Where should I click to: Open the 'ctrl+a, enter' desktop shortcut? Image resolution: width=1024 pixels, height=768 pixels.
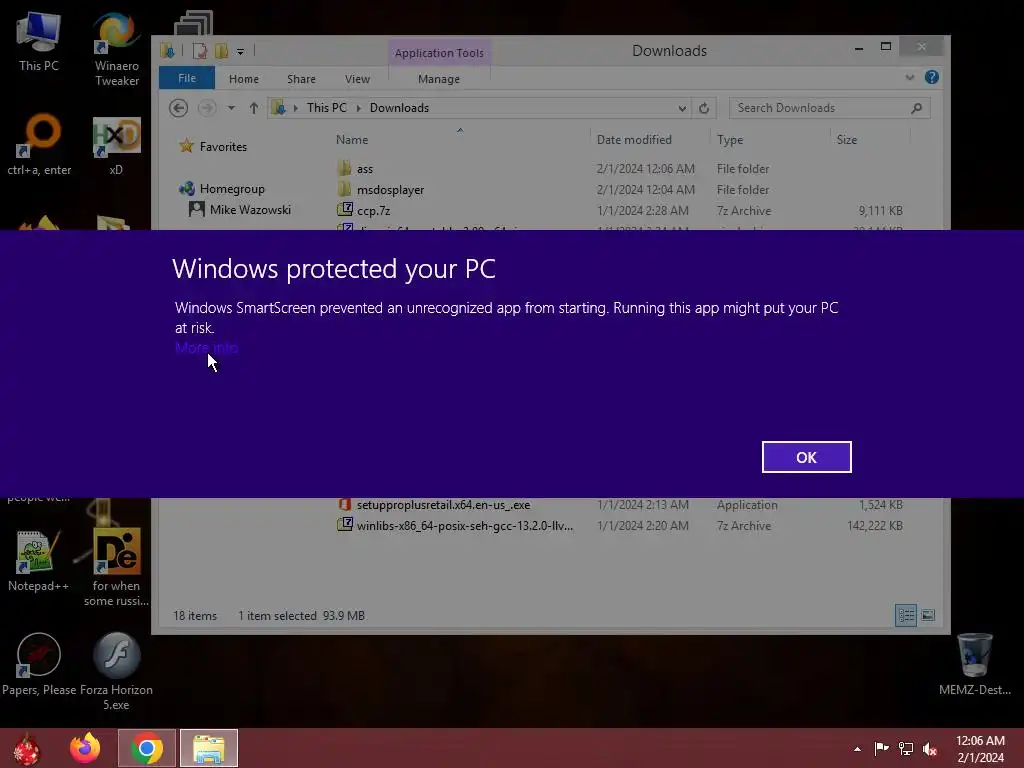pyautogui.click(x=39, y=144)
